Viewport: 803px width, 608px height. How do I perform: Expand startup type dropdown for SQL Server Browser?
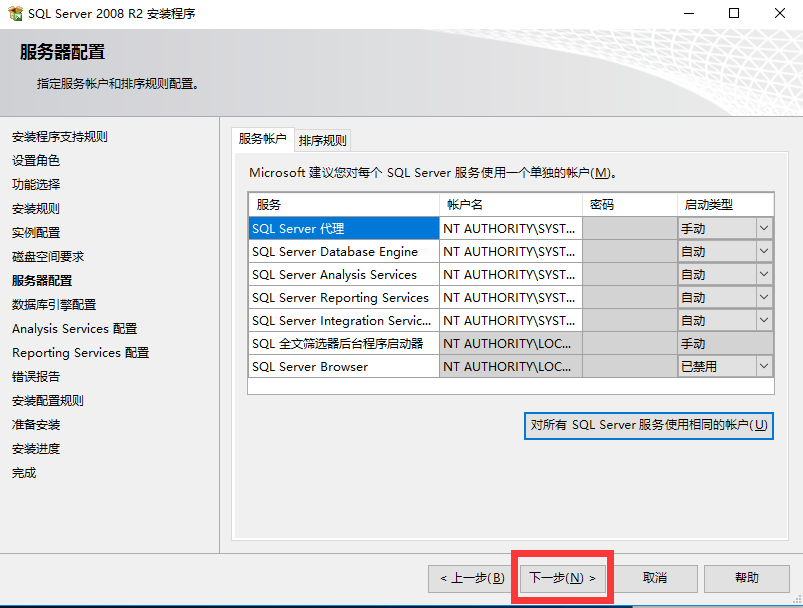coord(762,365)
